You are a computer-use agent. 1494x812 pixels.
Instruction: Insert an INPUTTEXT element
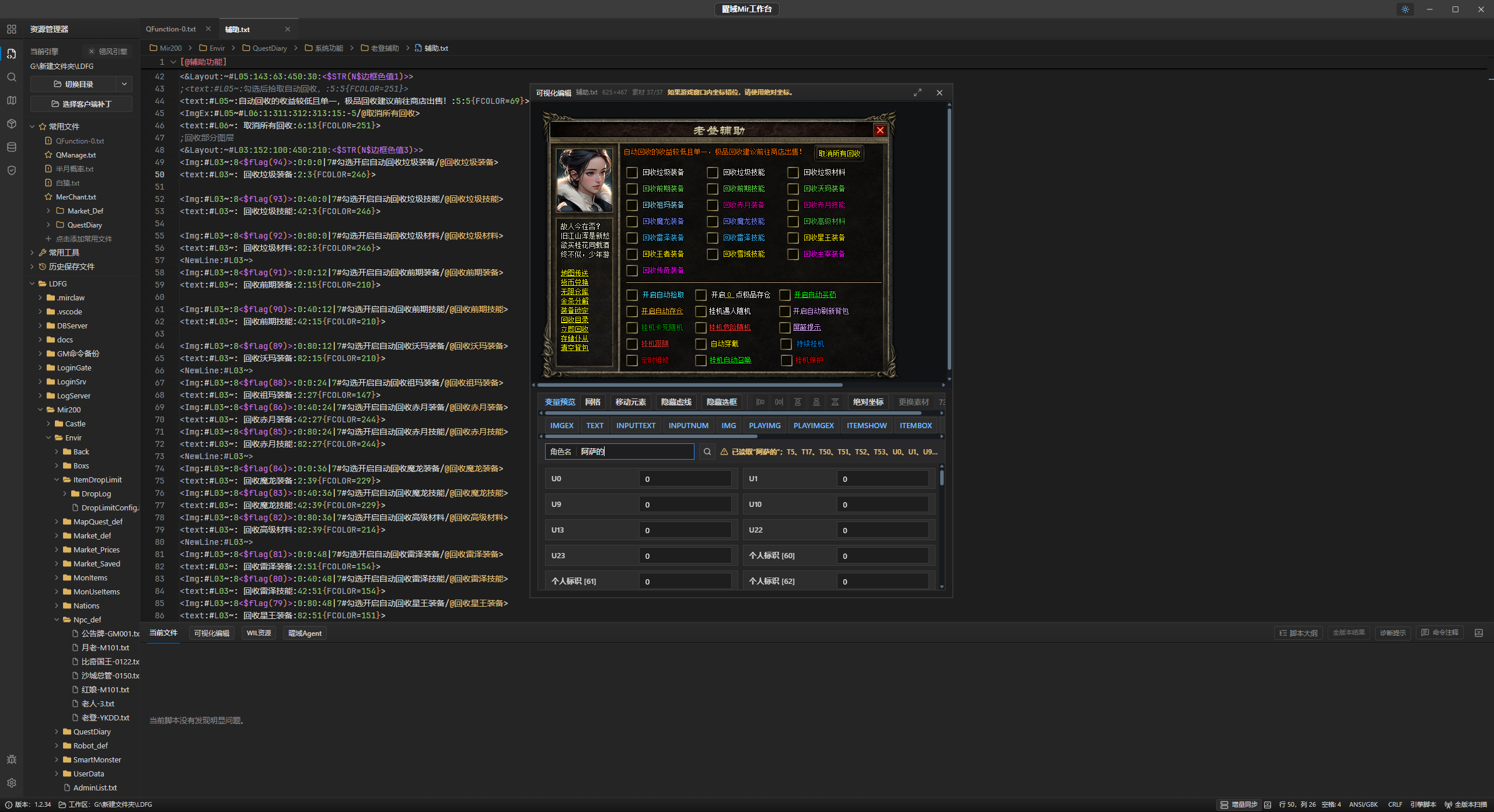point(636,425)
